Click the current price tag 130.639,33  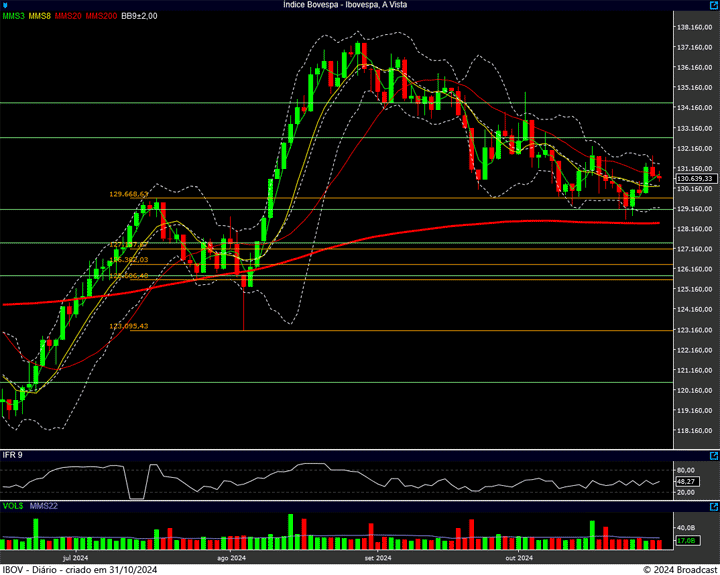[x=693, y=178]
